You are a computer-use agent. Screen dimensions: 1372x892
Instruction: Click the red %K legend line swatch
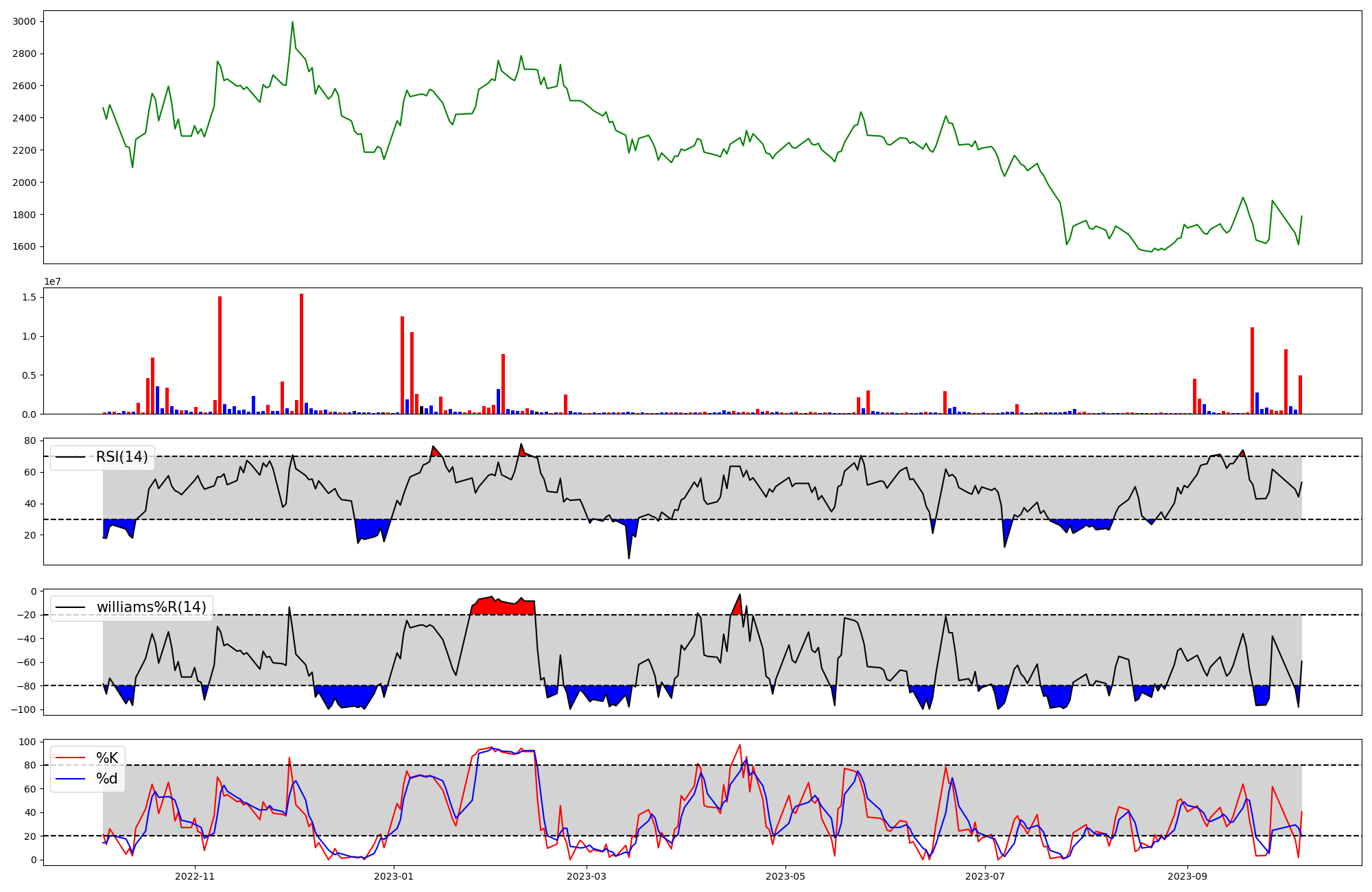pos(71,758)
